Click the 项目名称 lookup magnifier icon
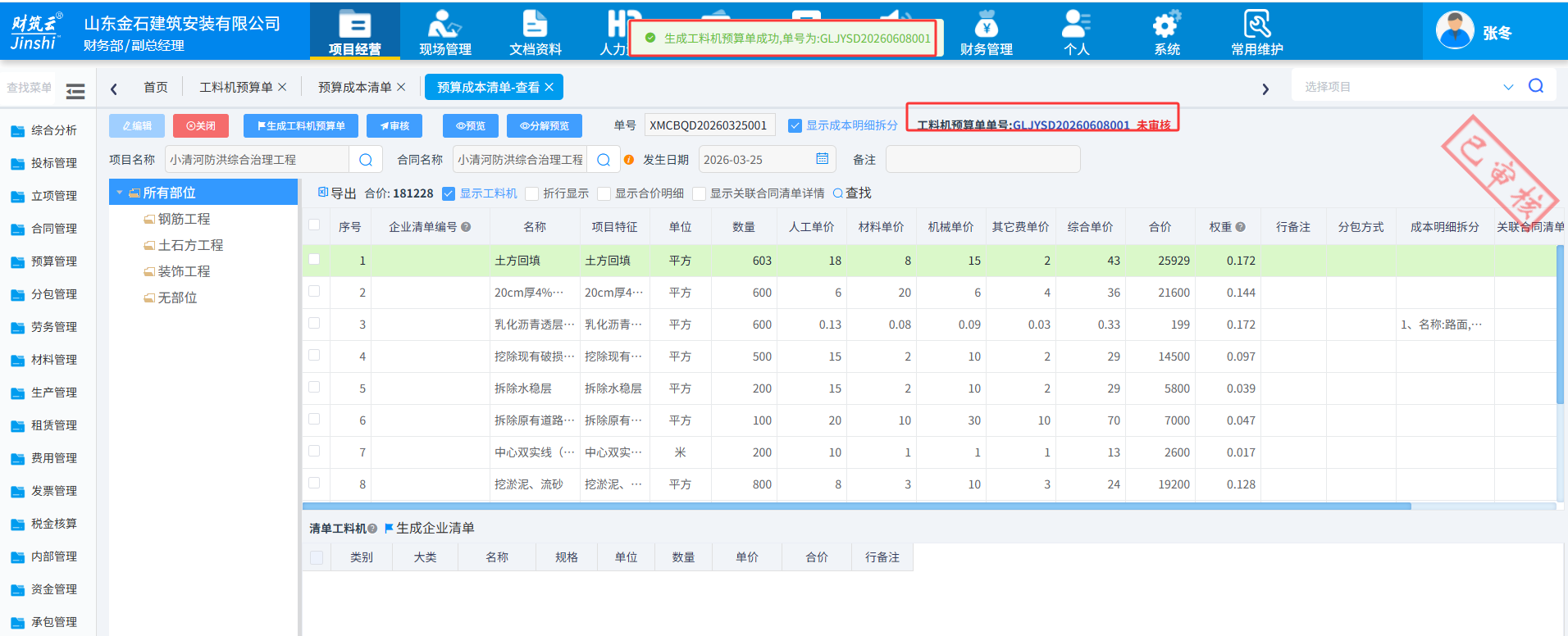Viewport: 1568px width, 636px height. pos(366,160)
